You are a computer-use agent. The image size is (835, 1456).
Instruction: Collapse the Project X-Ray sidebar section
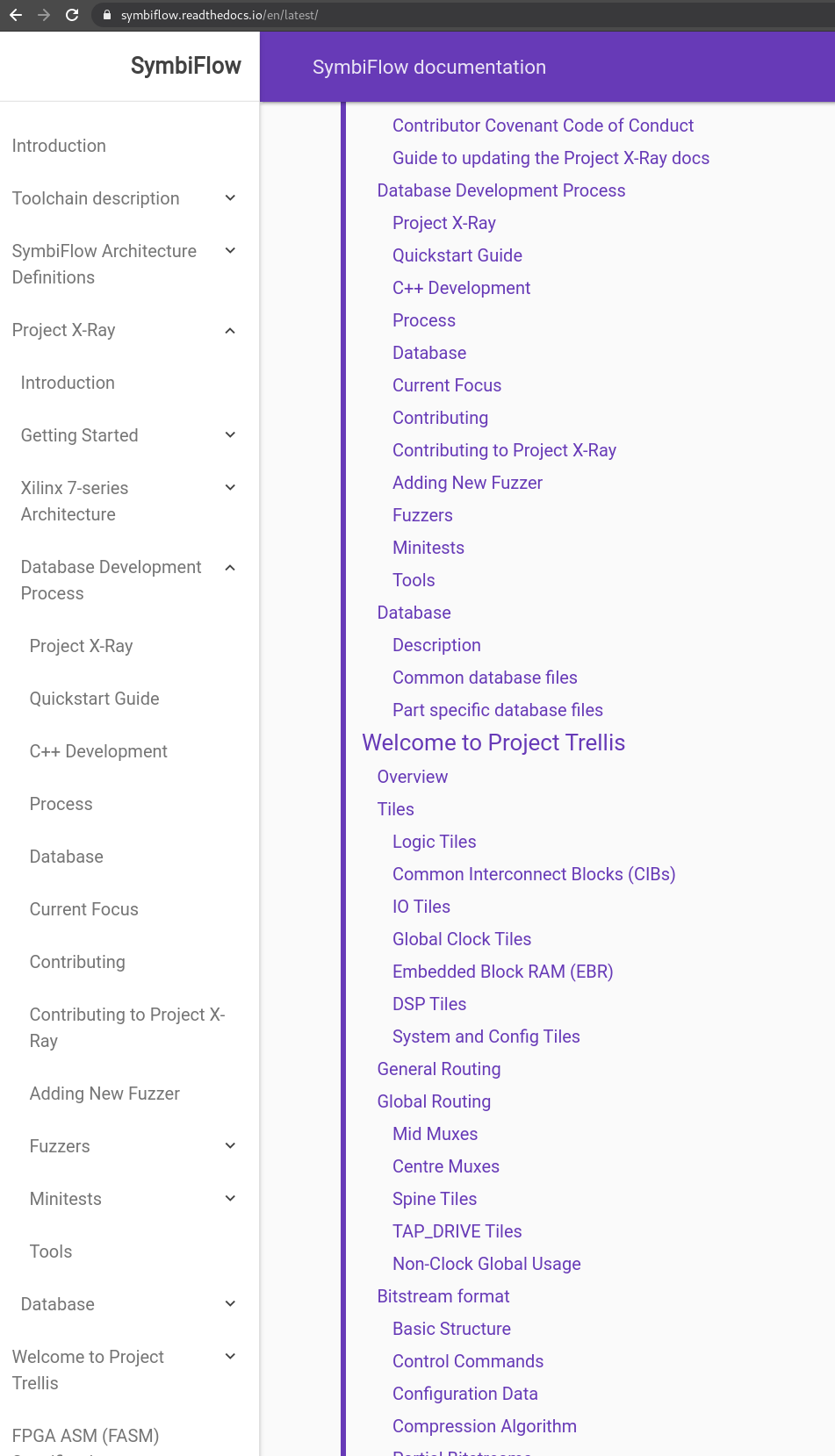(230, 331)
